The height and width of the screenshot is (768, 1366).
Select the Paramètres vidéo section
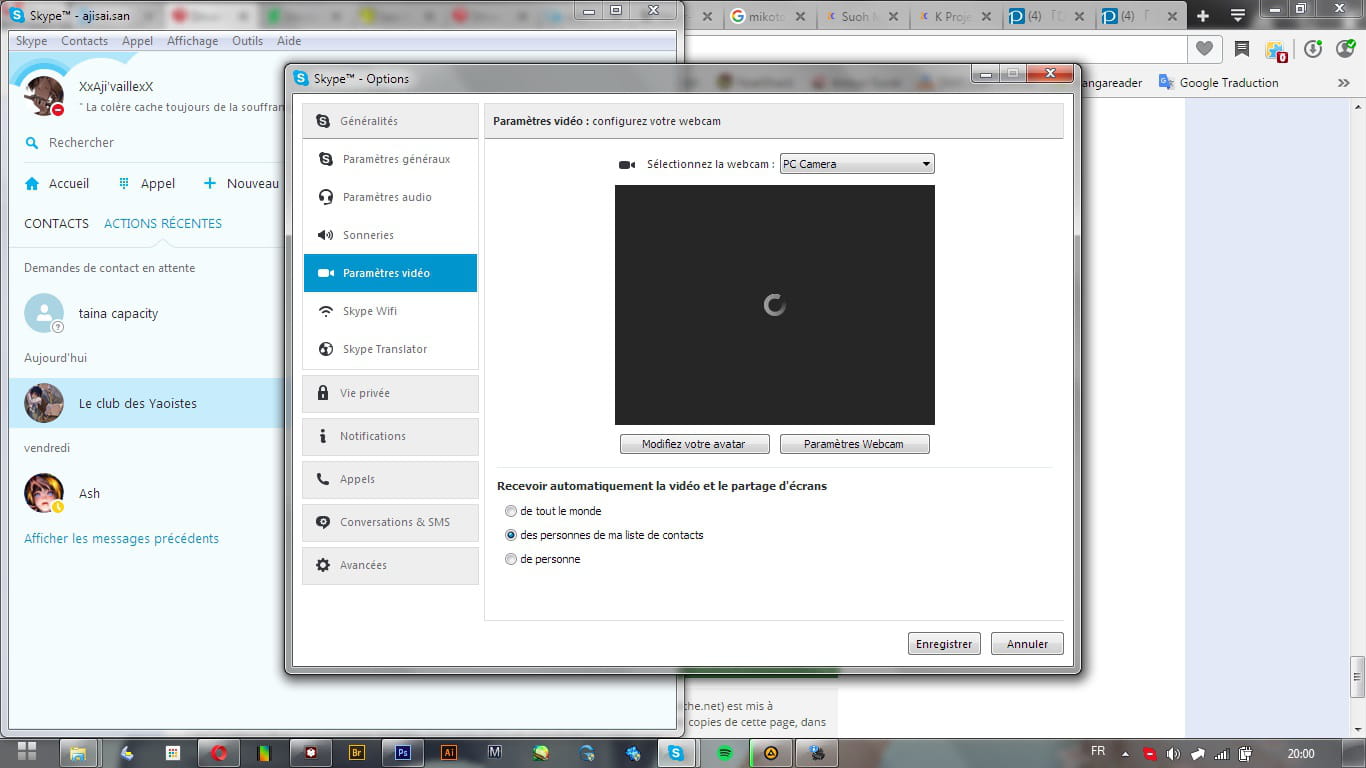point(390,273)
